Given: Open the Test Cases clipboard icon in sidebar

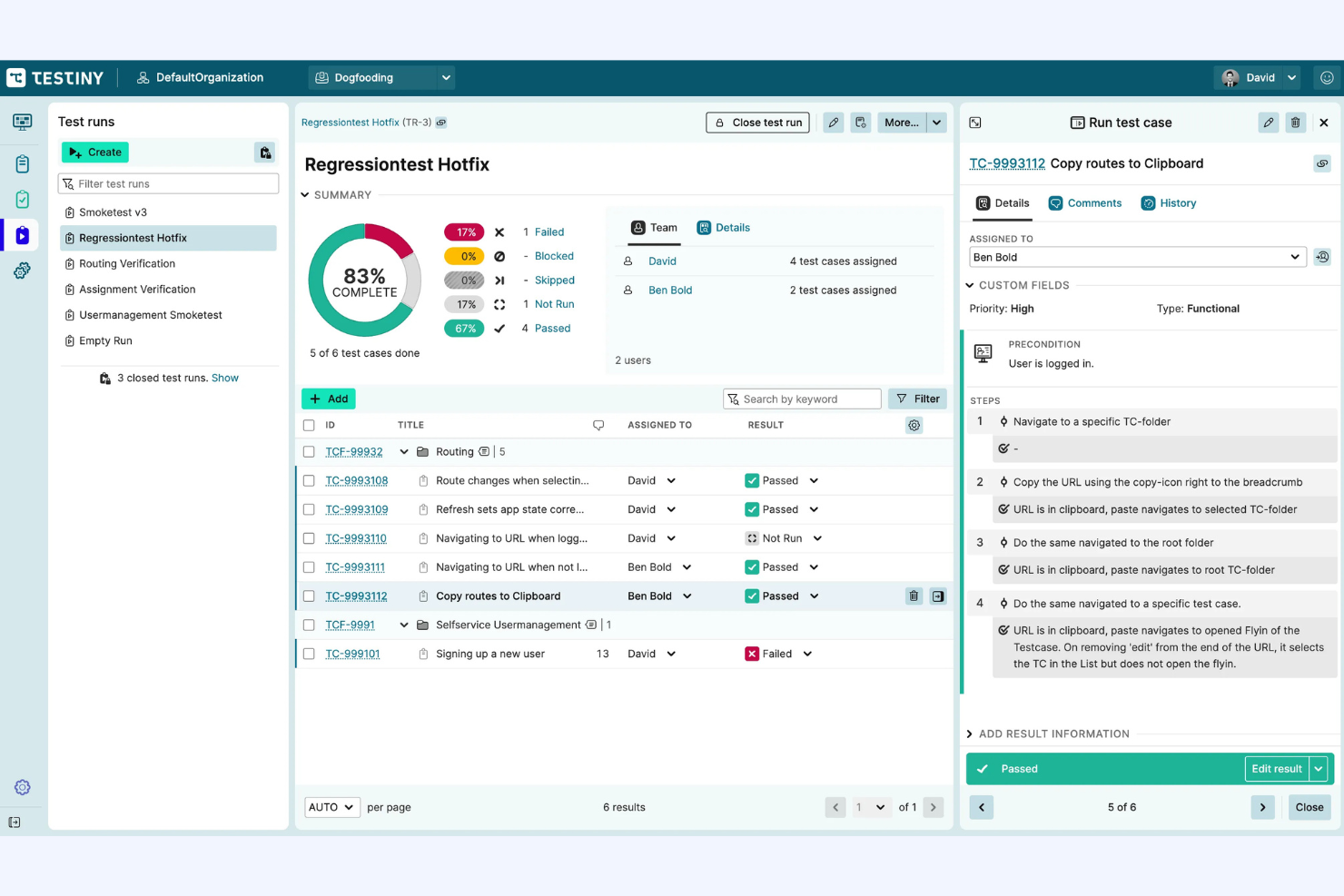Looking at the screenshot, I should [22, 163].
